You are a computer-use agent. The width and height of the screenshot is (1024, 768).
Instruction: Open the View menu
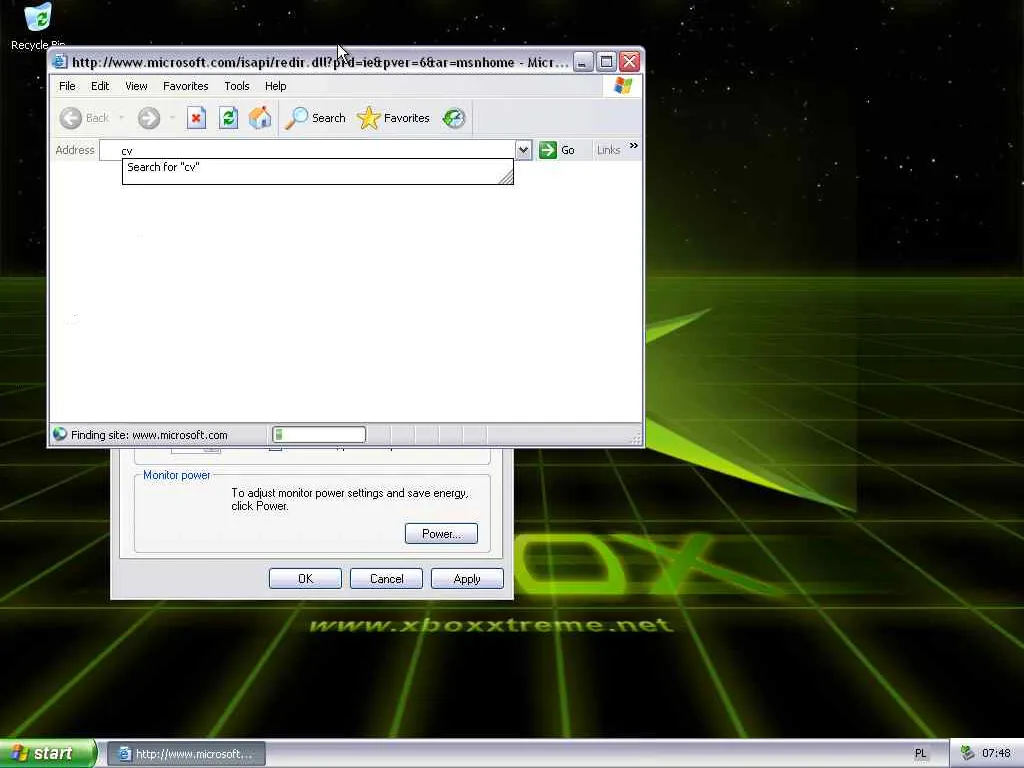click(x=136, y=86)
